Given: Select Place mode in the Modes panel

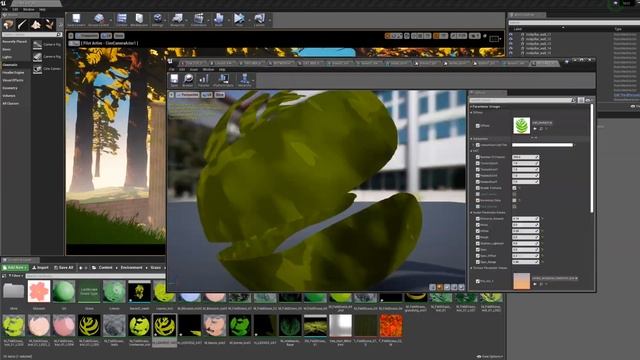Looking at the screenshot, I should pos(8,25).
